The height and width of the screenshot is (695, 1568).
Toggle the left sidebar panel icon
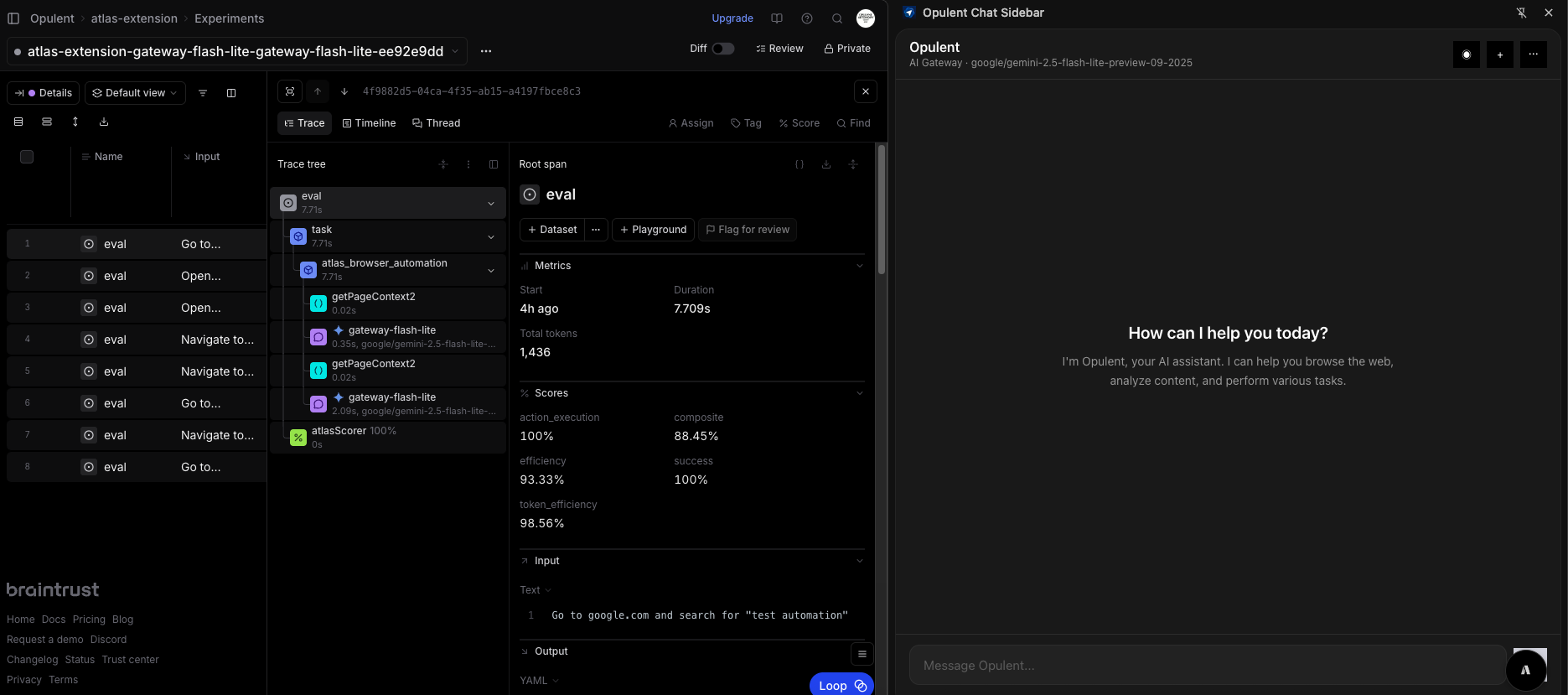(13, 18)
